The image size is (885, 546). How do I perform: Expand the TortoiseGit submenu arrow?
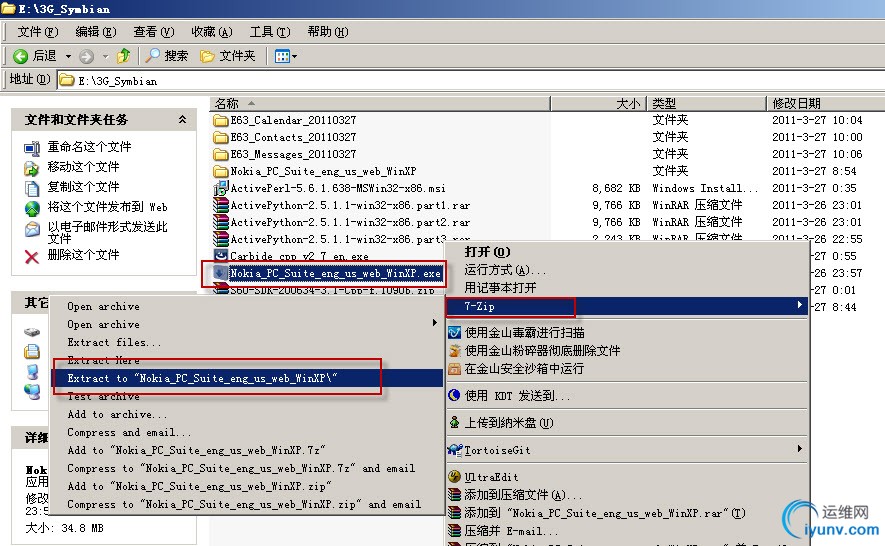click(x=799, y=448)
